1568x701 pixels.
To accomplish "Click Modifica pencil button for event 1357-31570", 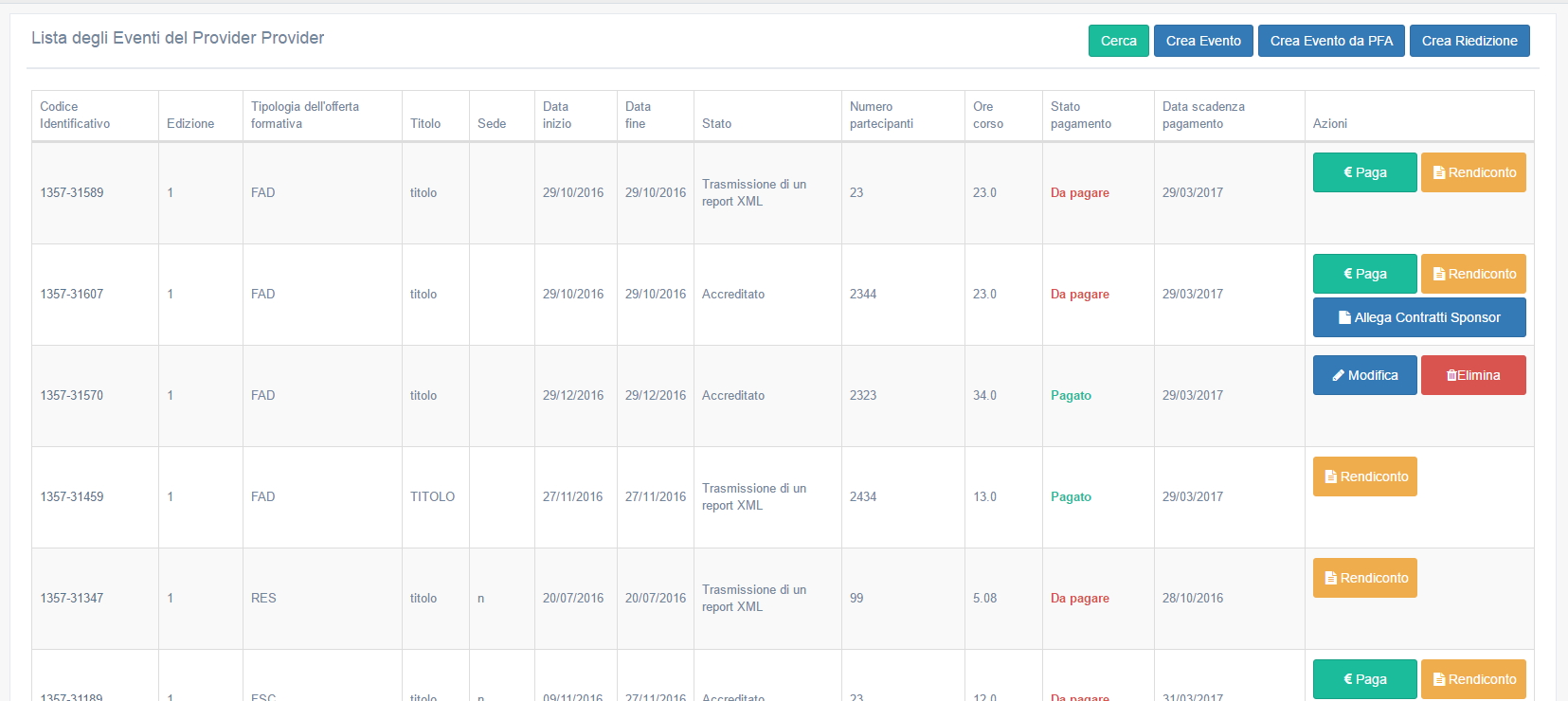I will click(x=1364, y=375).
